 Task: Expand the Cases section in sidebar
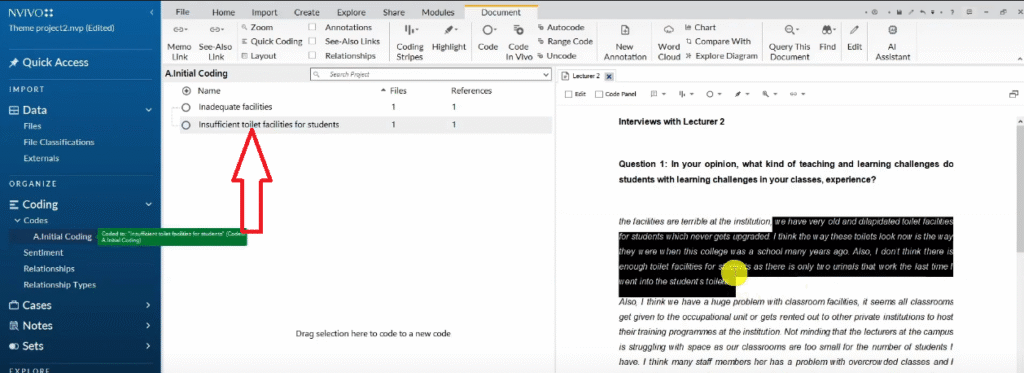click(x=148, y=305)
